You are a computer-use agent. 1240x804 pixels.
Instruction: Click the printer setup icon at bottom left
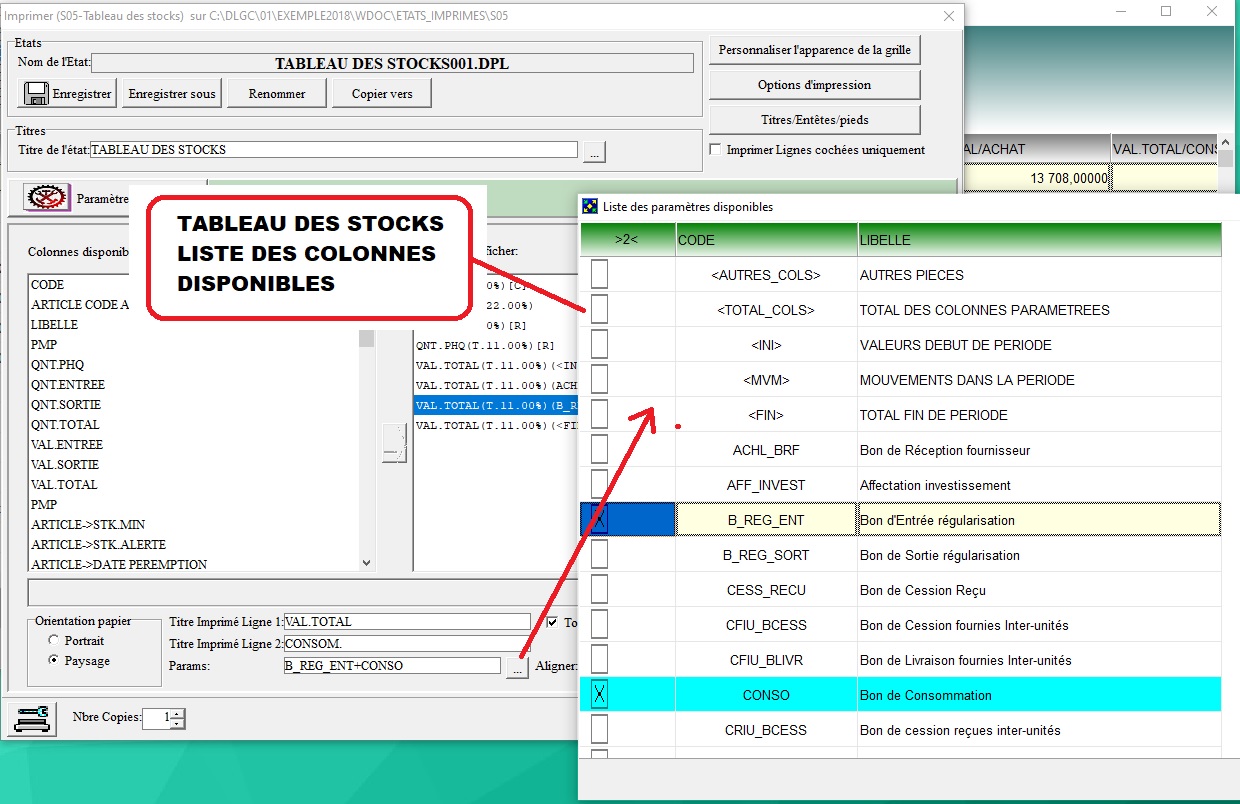pos(32,718)
